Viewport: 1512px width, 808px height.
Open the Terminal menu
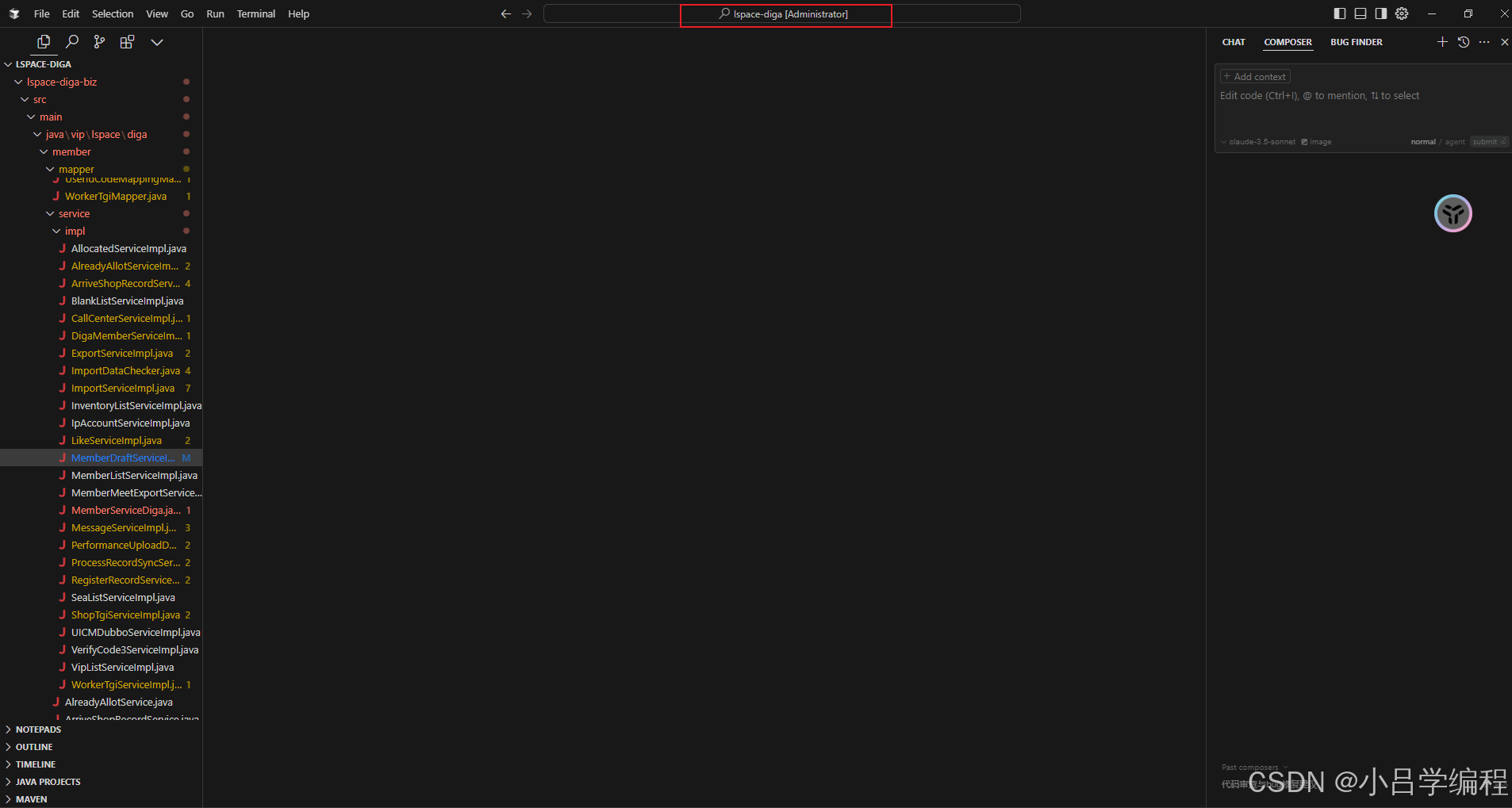(255, 13)
